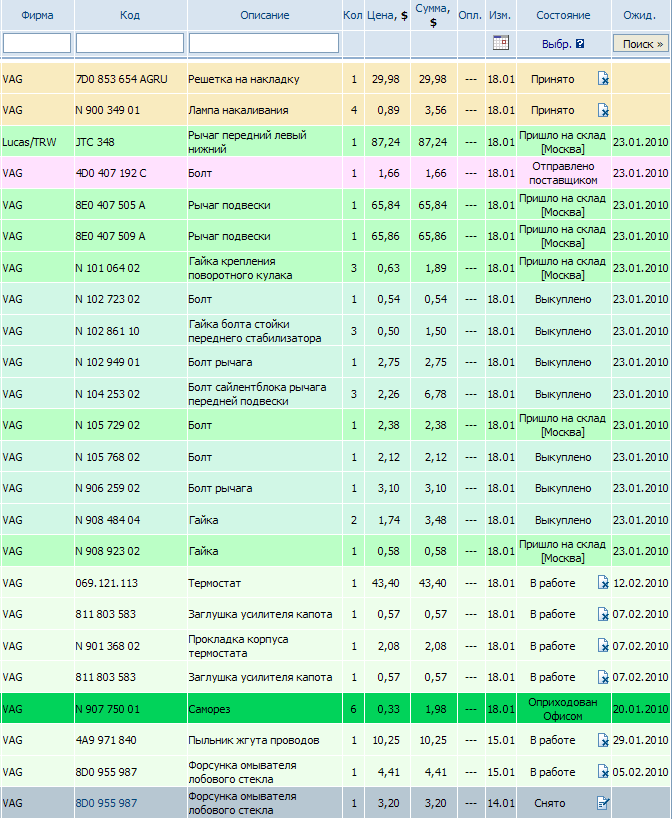Screen dimensions: 672x819
Task: Focus the Код filter input field
Action: pos(130,43)
